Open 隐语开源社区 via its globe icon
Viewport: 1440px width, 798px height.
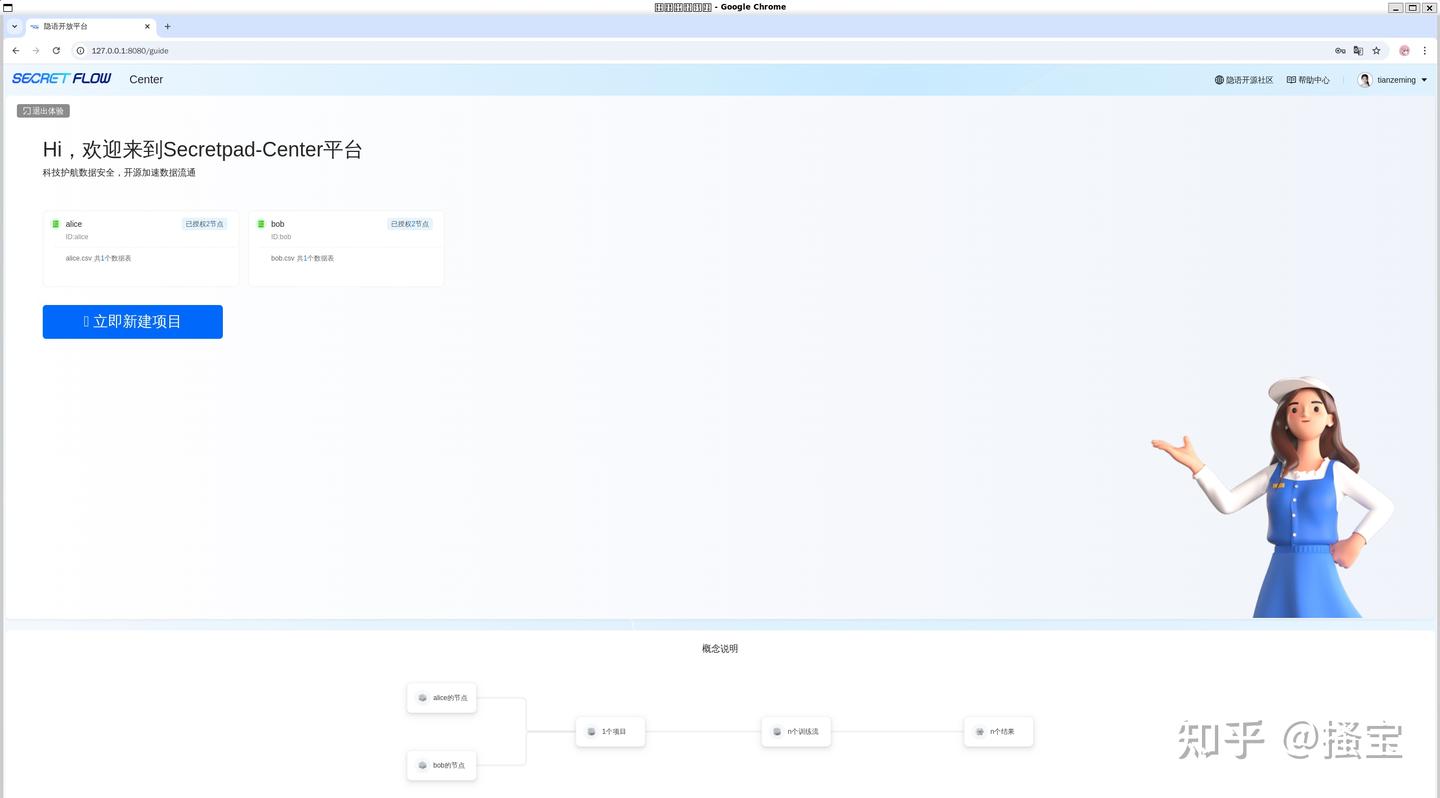click(x=1218, y=79)
